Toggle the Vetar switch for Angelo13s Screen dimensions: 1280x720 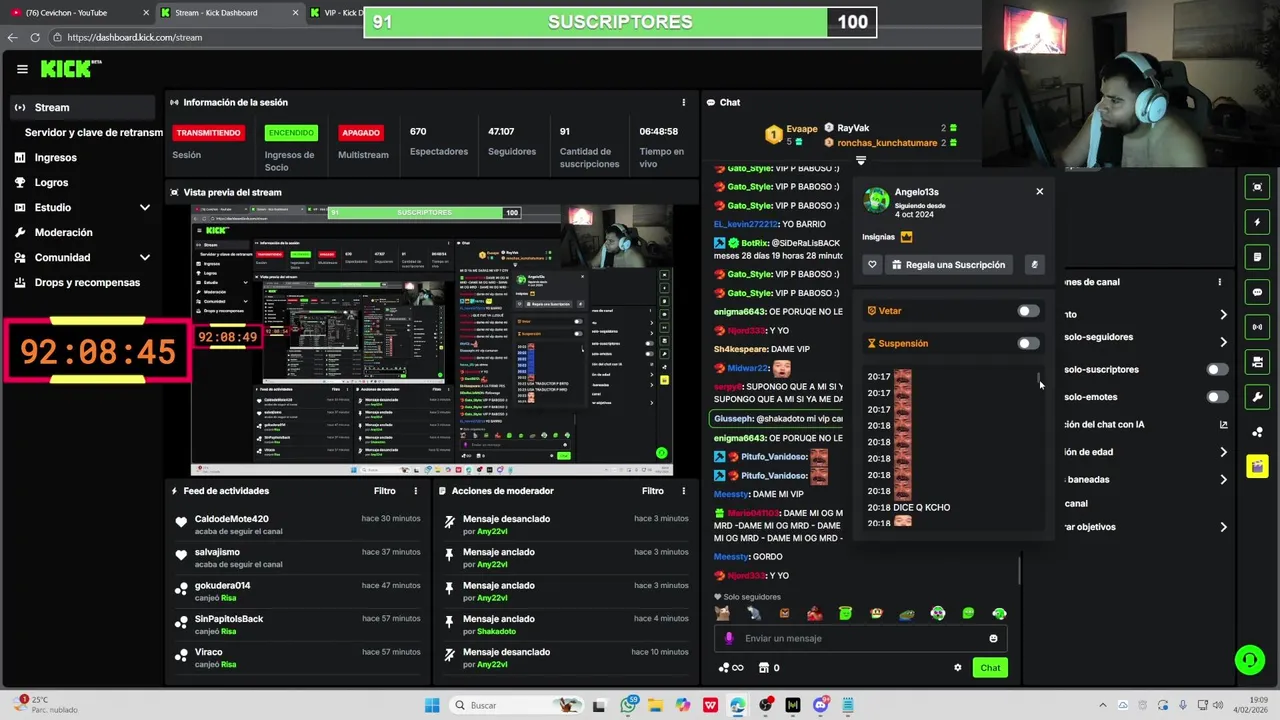pos(1028,311)
